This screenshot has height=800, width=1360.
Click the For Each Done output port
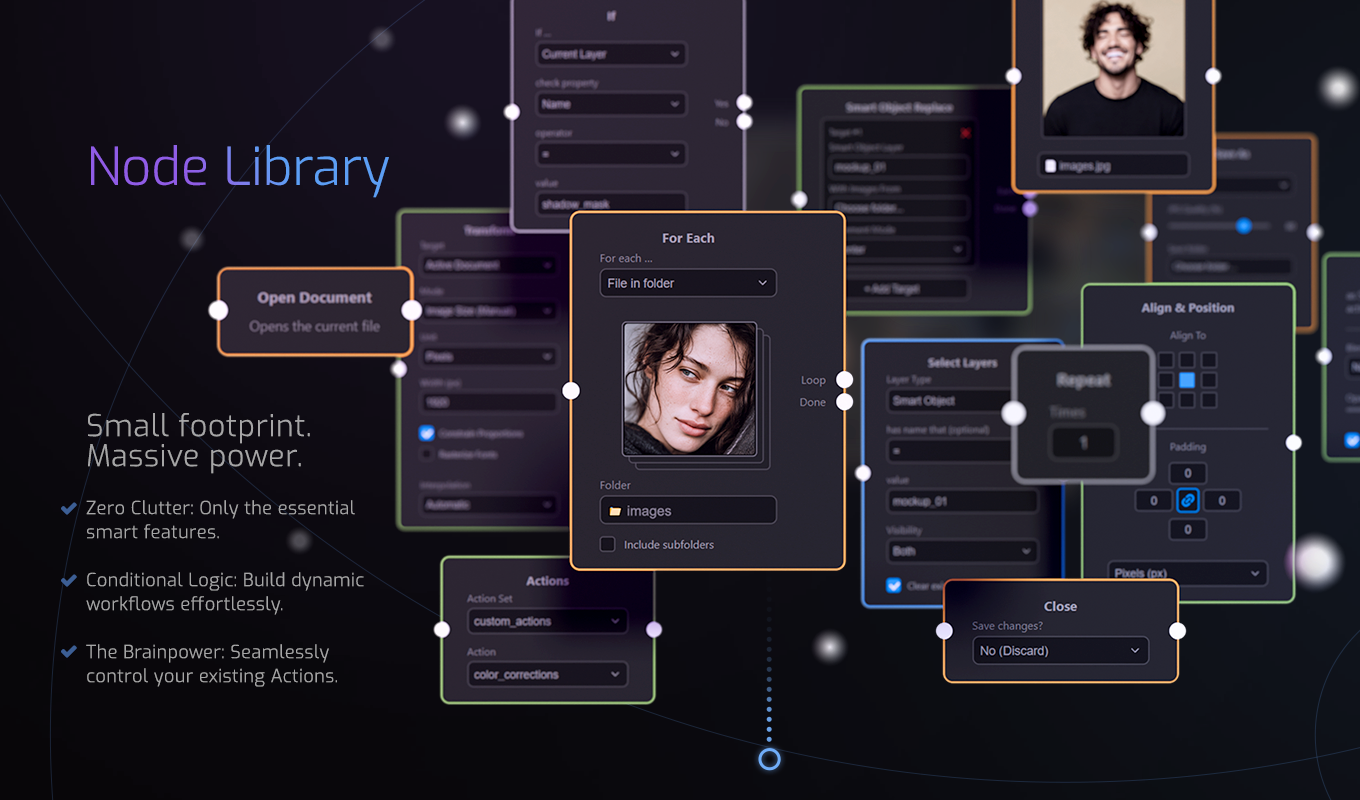point(845,402)
